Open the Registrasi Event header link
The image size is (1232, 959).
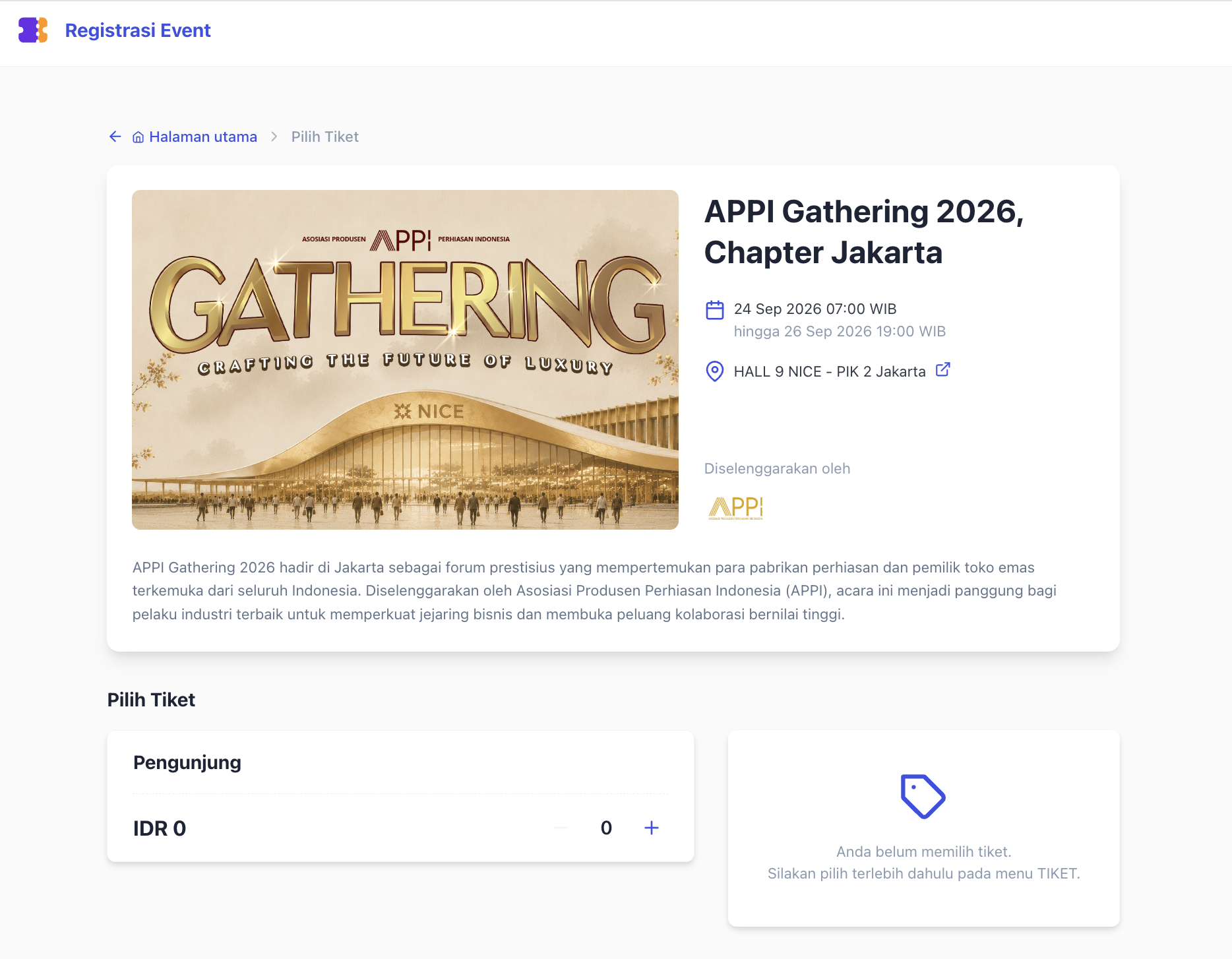pos(138,30)
